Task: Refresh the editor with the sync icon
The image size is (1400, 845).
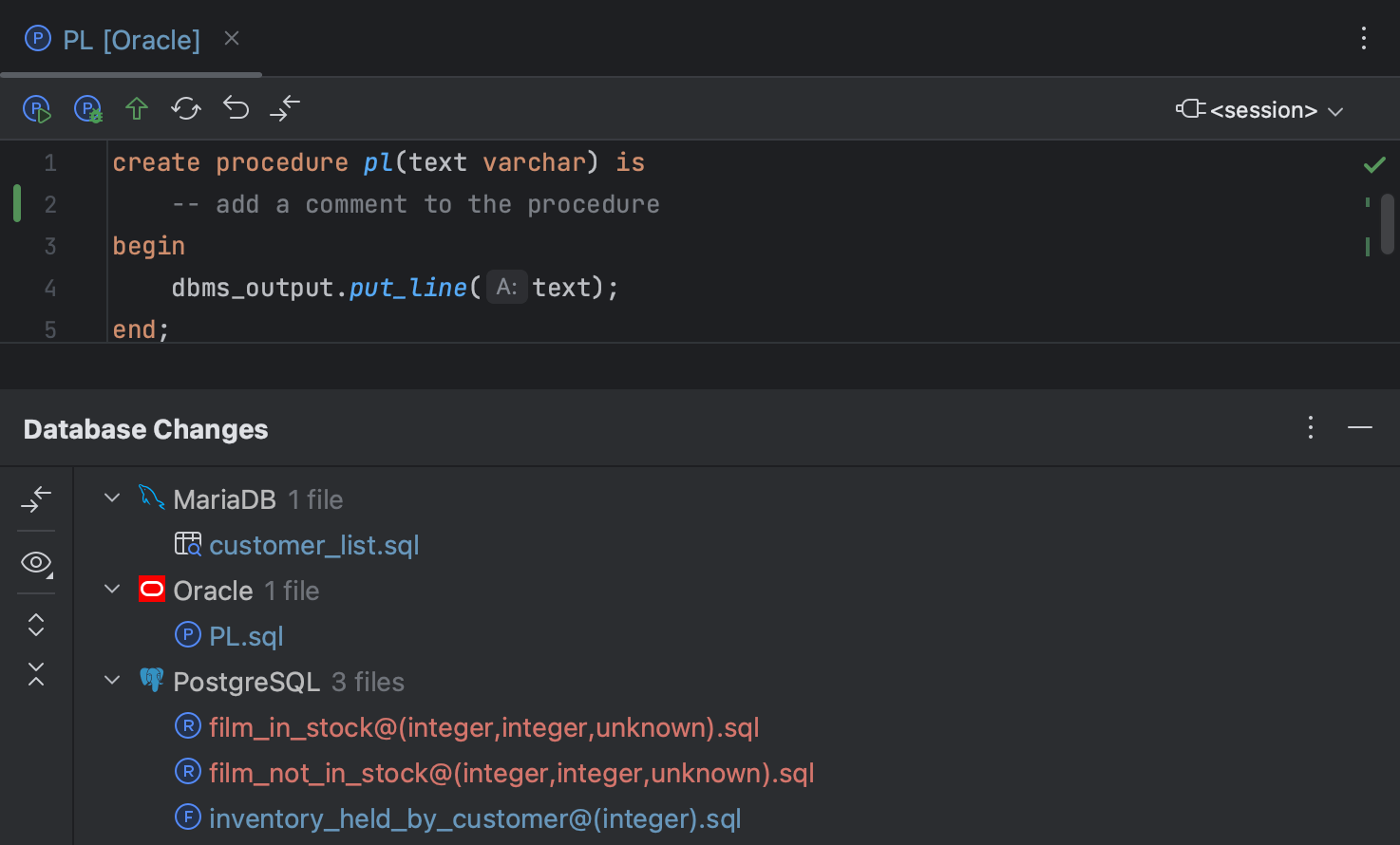Action: coord(185,108)
